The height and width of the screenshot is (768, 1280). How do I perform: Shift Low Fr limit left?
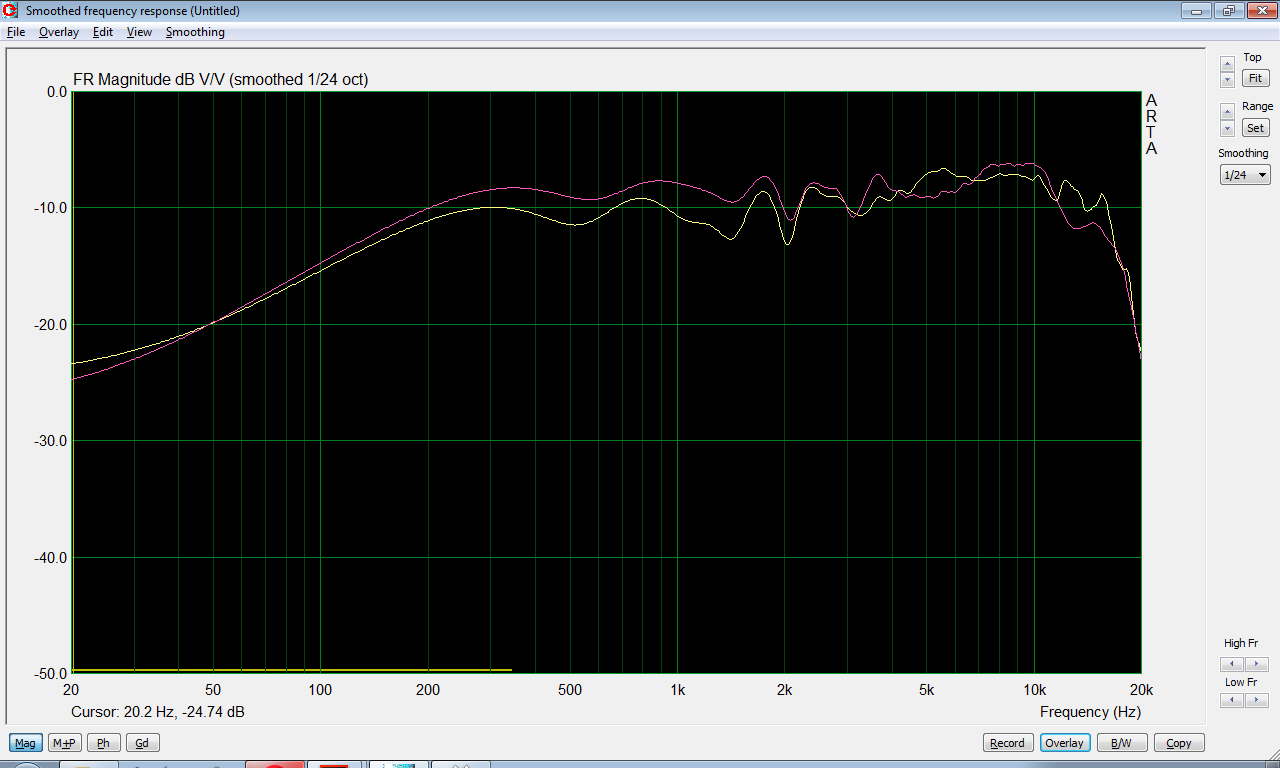tap(1232, 701)
